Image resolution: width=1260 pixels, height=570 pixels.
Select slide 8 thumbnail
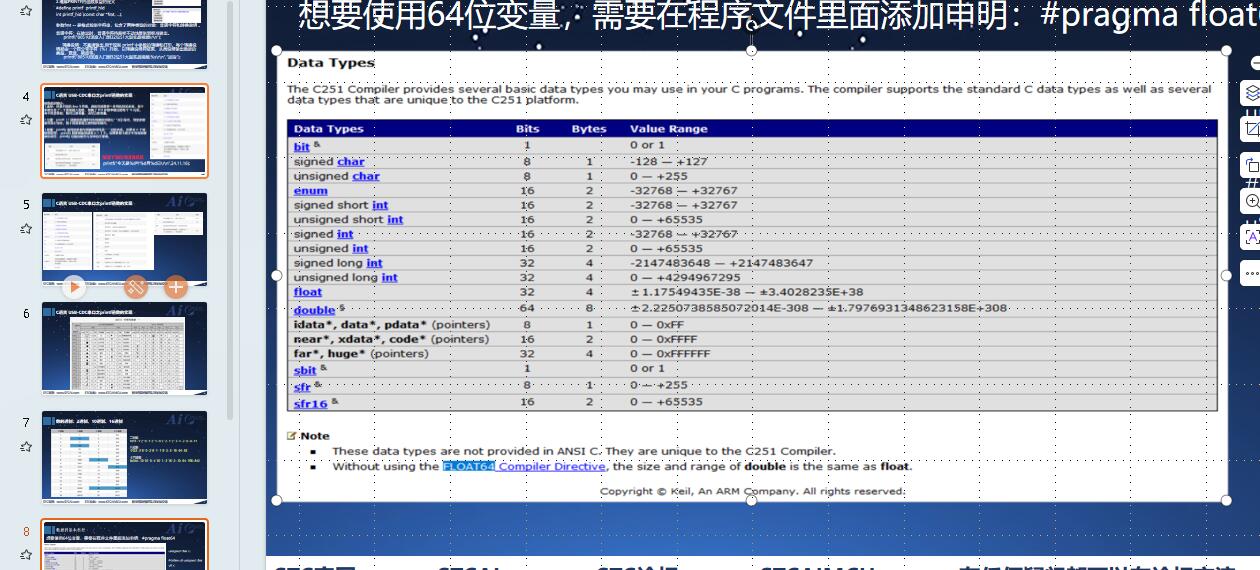pos(125,545)
